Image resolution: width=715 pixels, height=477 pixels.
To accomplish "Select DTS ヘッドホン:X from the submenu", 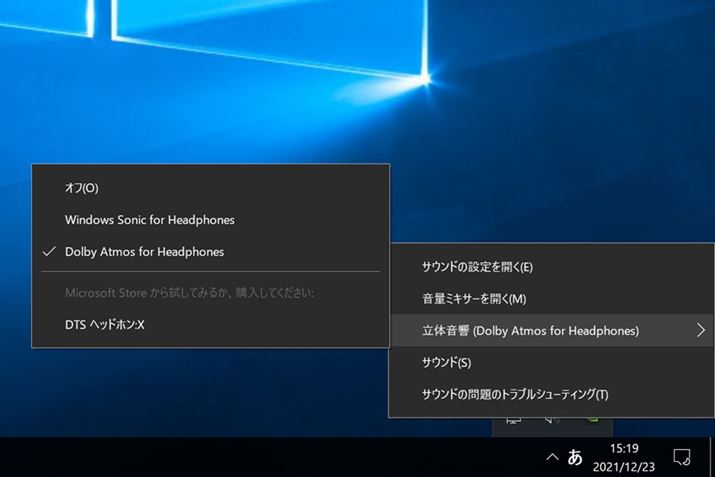I will (210, 325).
